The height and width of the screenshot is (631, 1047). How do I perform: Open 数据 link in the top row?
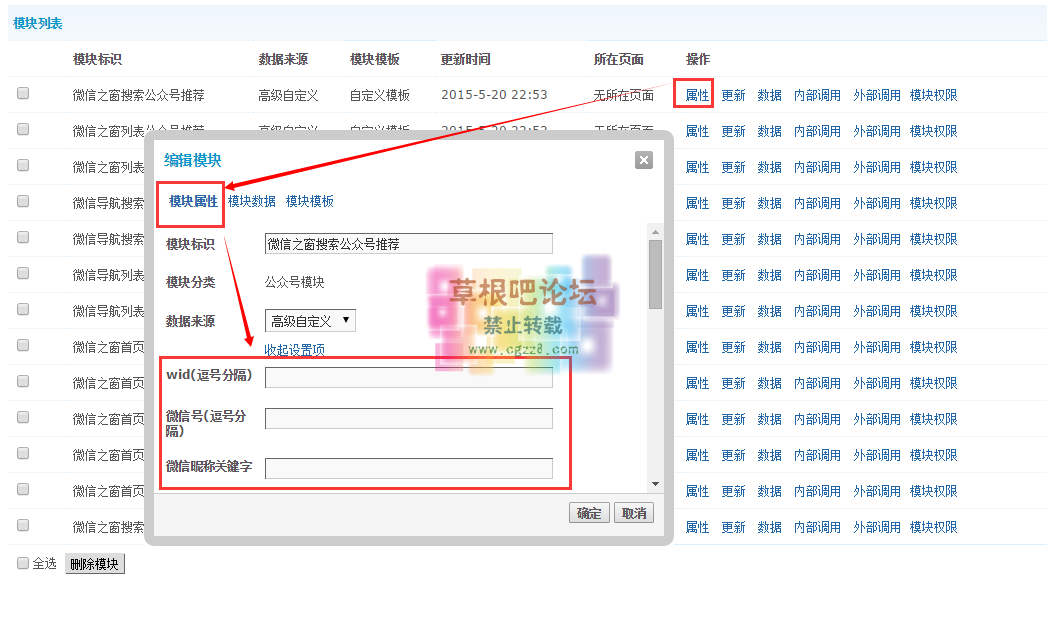769,95
